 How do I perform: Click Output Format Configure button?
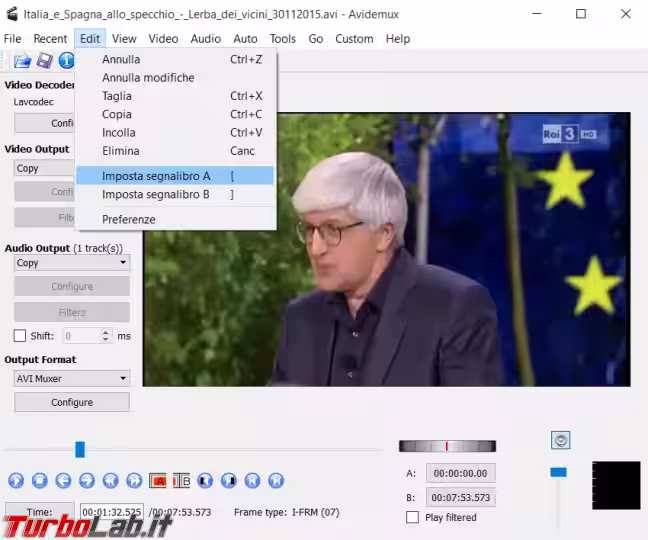click(72, 402)
